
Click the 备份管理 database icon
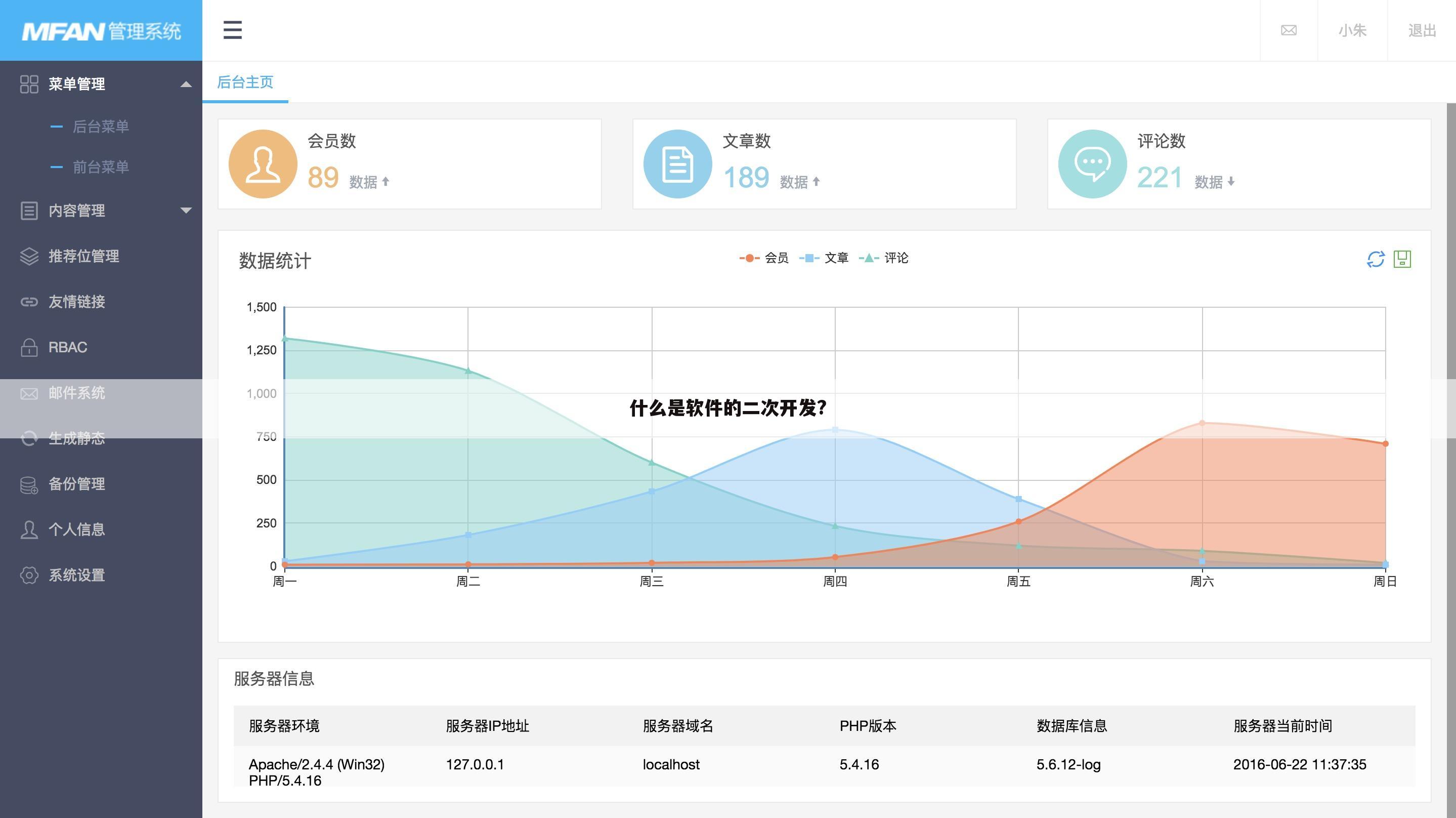coord(29,485)
